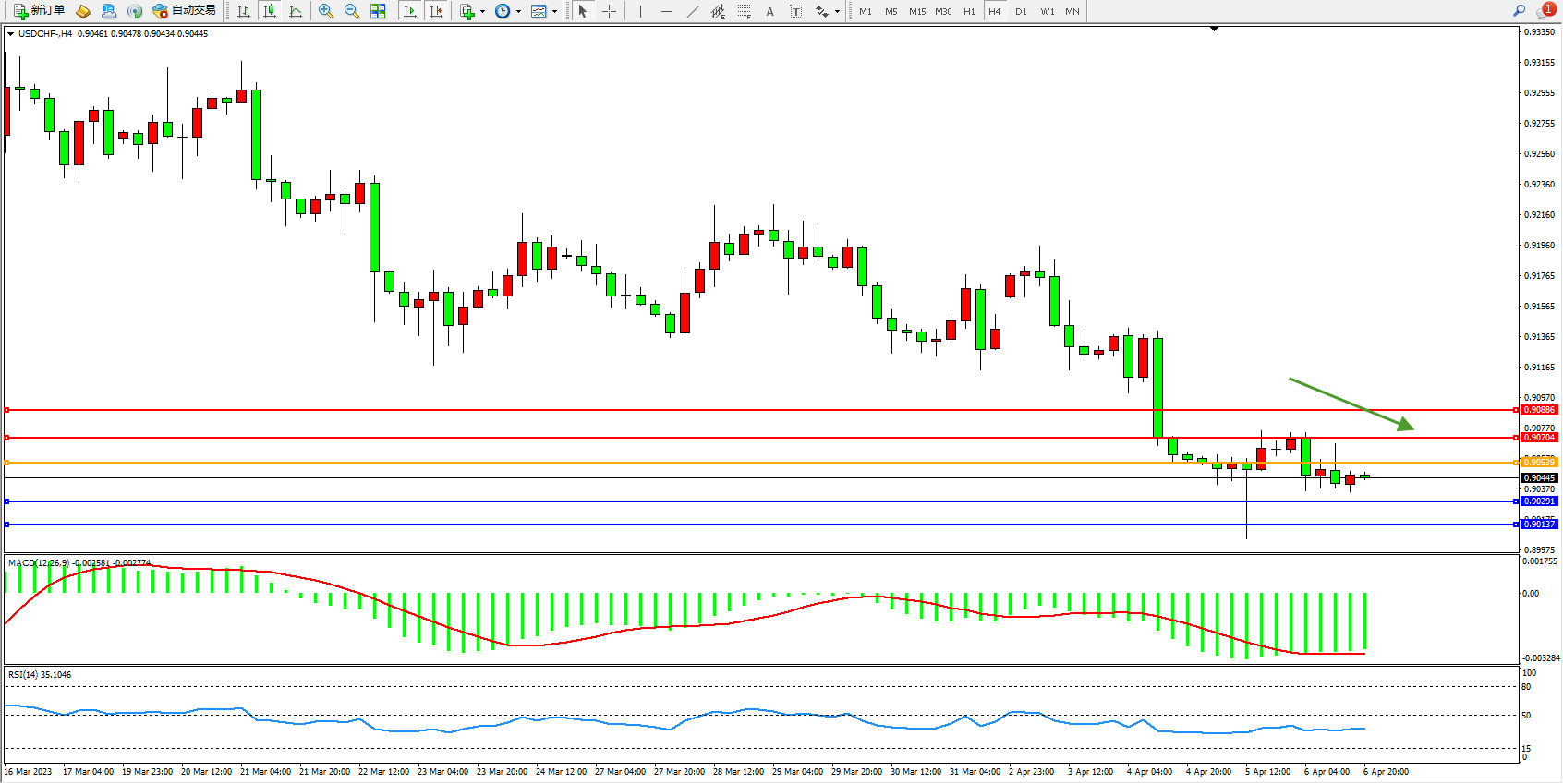Toggle candlestick chart mode

click(270, 11)
